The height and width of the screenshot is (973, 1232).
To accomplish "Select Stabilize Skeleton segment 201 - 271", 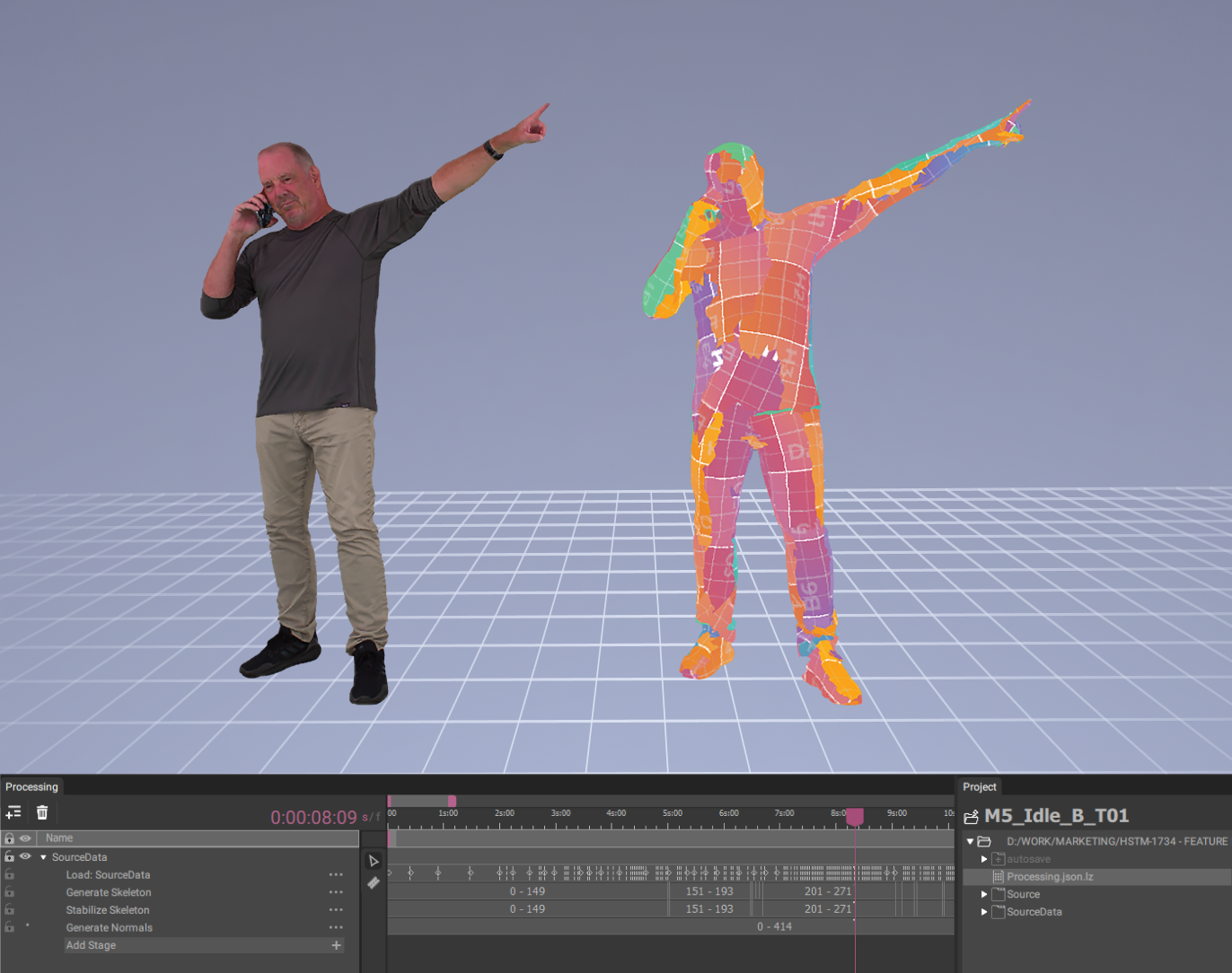I will (828, 909).
